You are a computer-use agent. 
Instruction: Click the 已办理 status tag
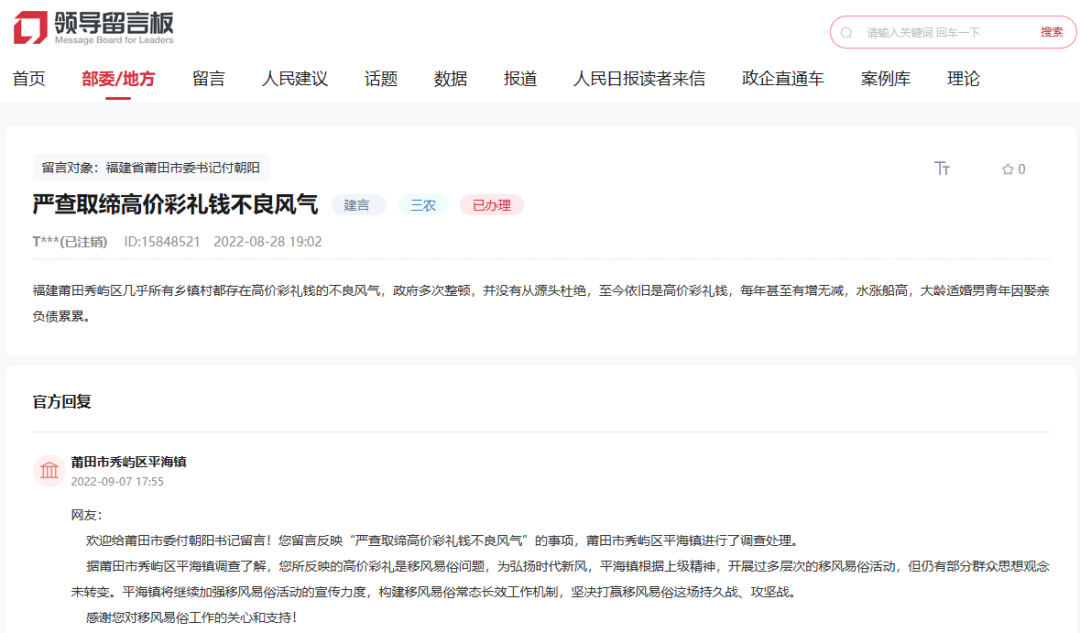pyautogui.click(x=491, y=204)
